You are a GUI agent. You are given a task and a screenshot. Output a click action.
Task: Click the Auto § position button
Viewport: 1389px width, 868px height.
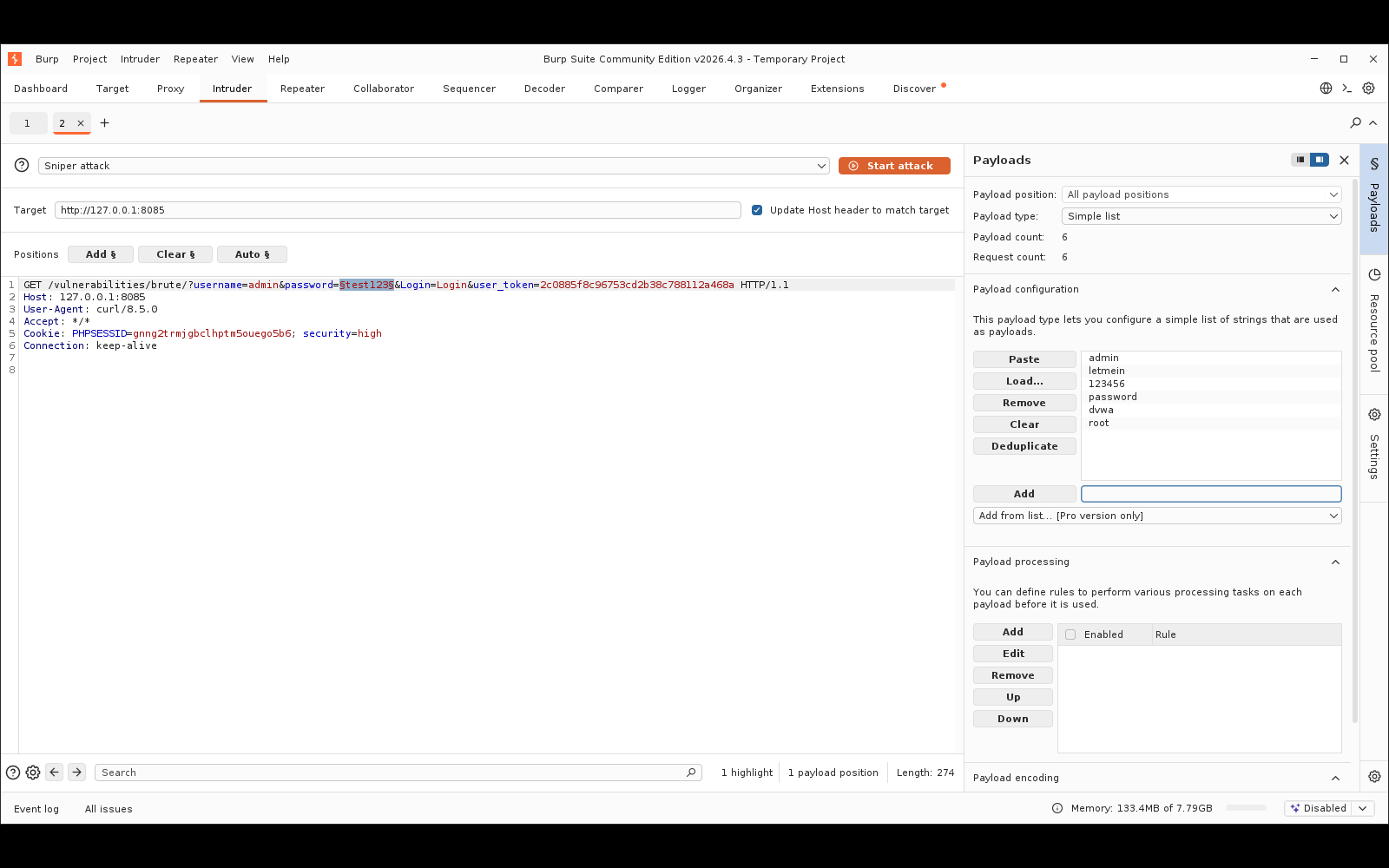pyautogui.click(x=252, y=254)
